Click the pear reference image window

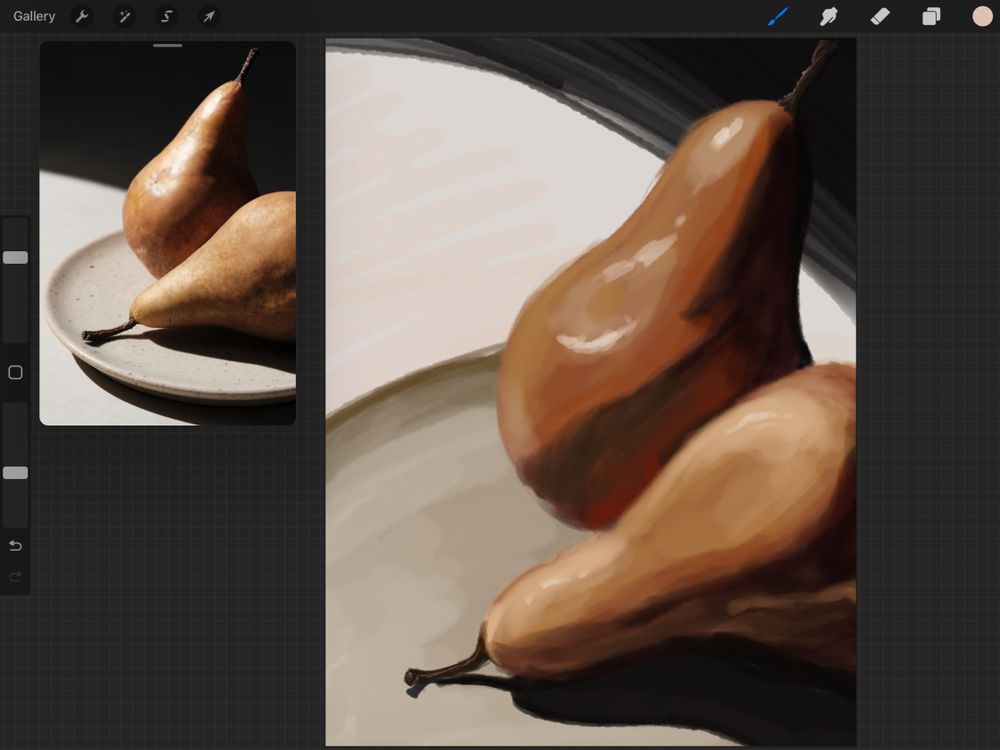[168, 233]
